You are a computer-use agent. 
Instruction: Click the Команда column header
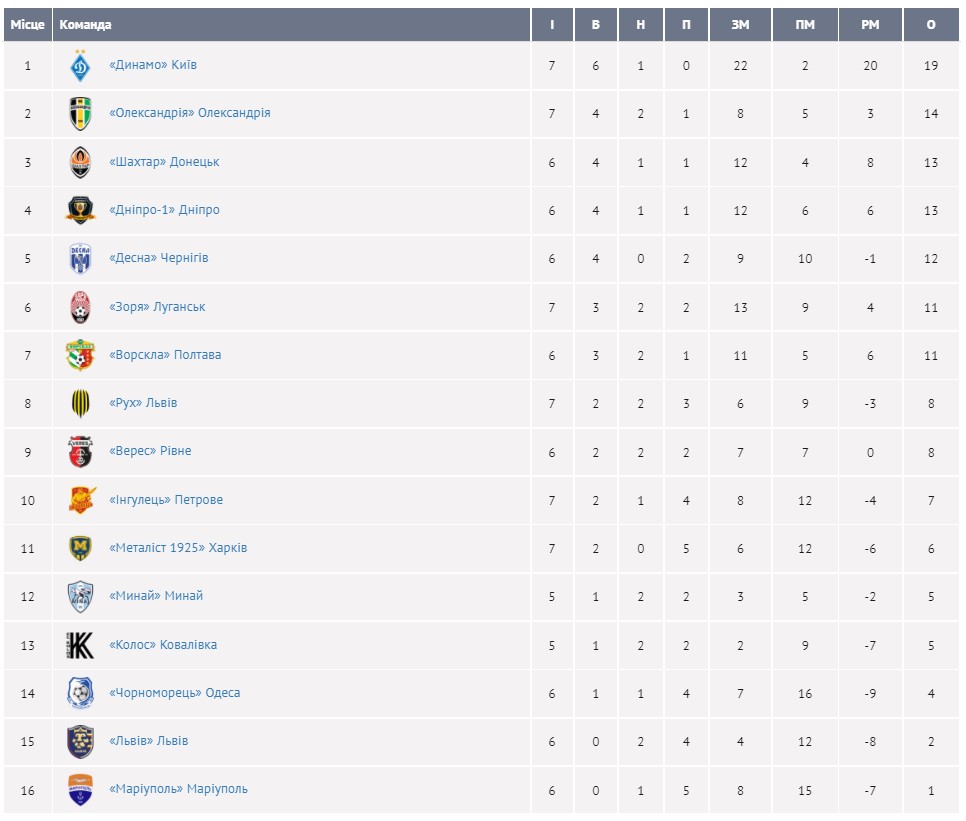(x=86, y=25)
